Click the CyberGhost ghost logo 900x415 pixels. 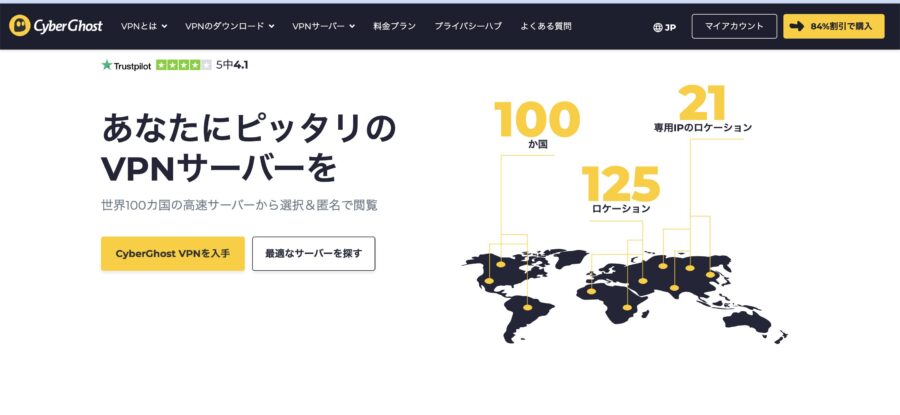[x=20, y=26]
